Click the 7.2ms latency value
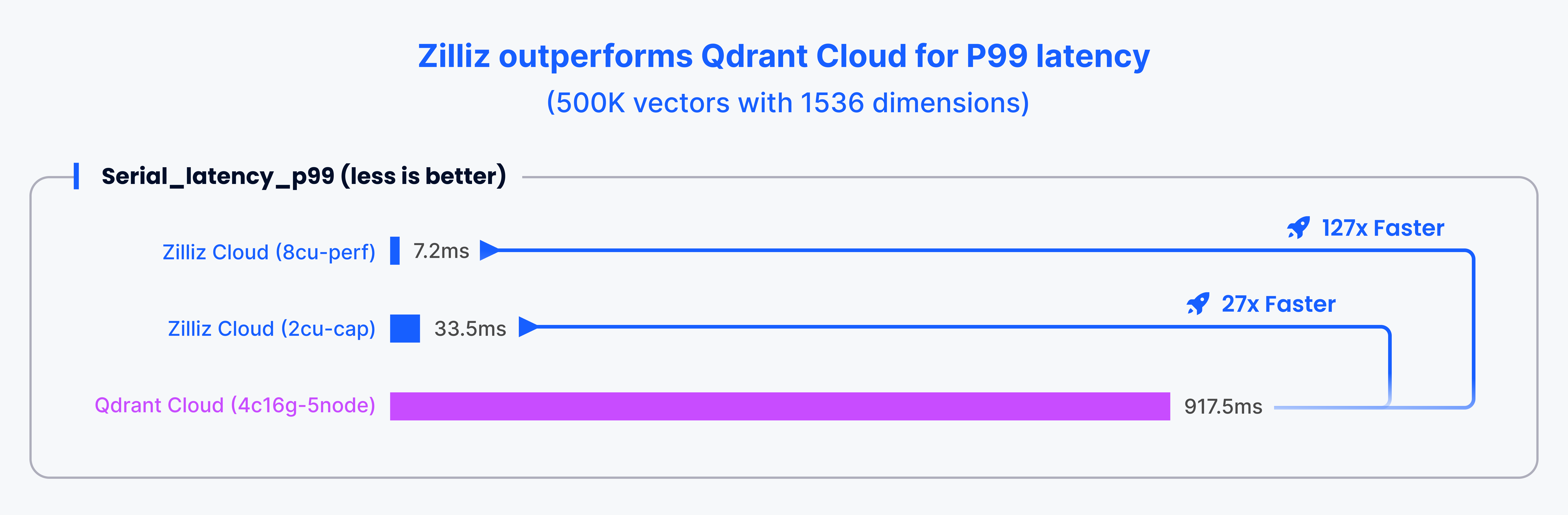This screenshot has height=515, width=1568. pos(441,251)
